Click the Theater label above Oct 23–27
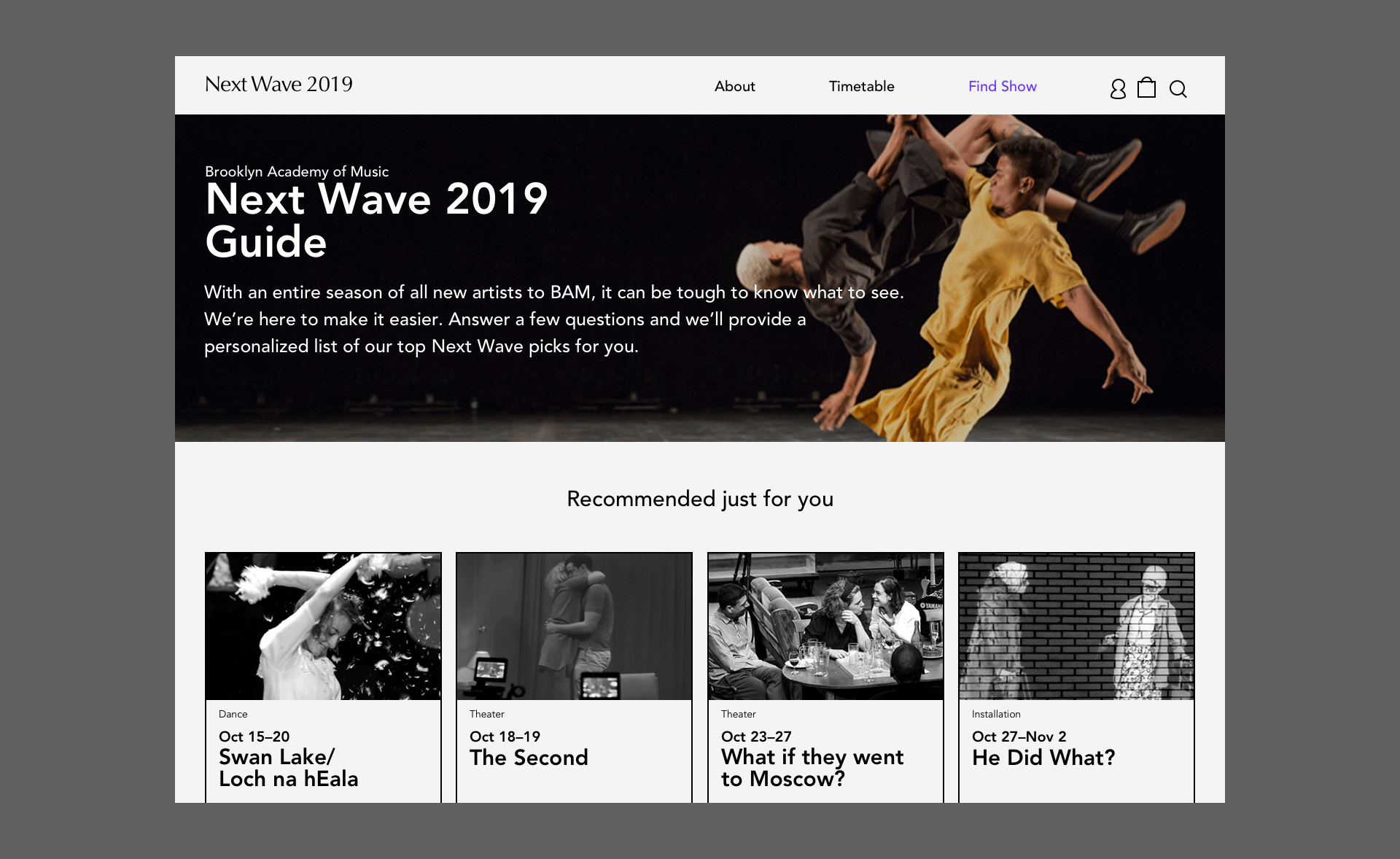This screenshot has width=1400, height=859. click(738, 714)
